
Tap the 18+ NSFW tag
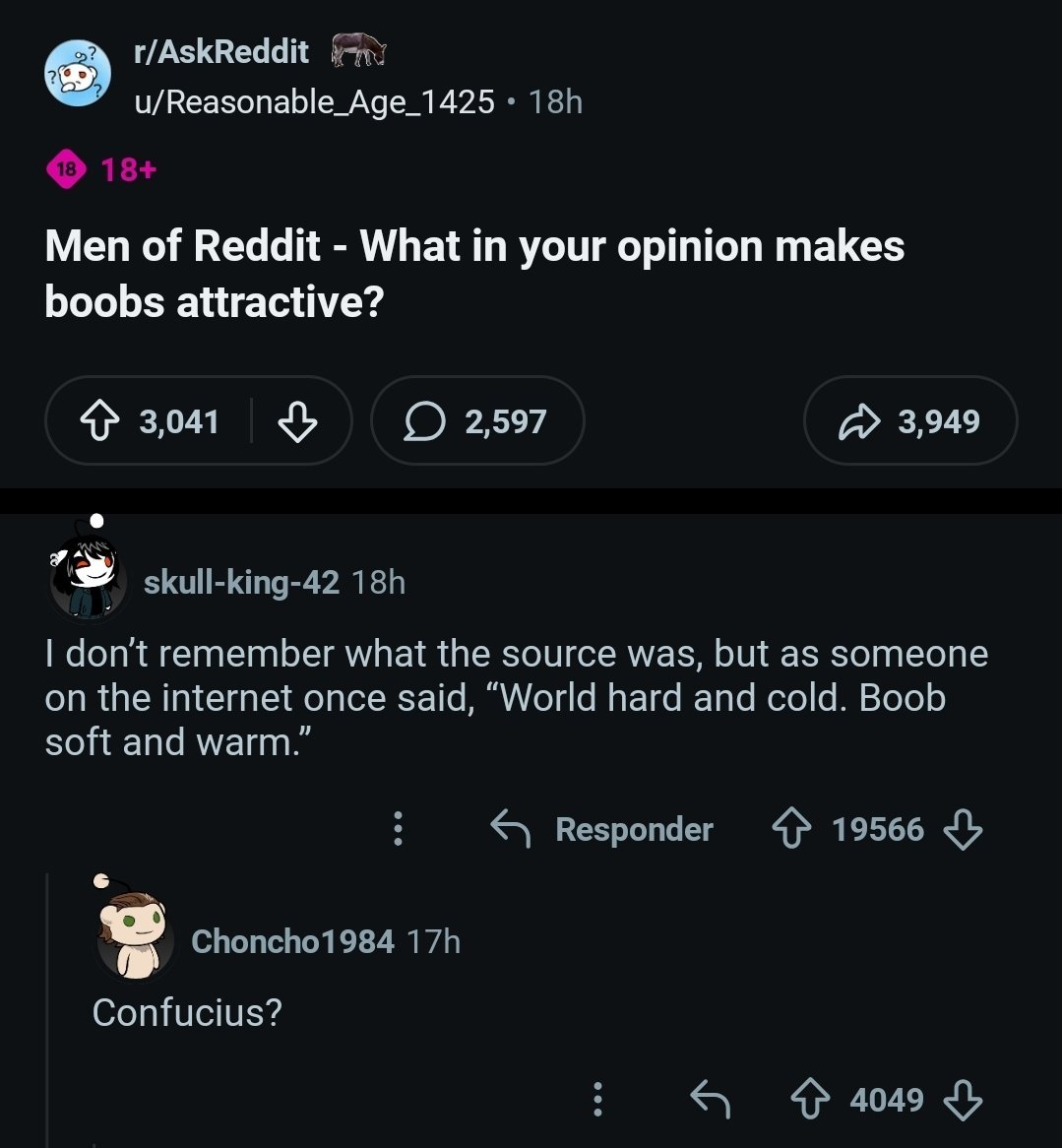coord(101,170)
